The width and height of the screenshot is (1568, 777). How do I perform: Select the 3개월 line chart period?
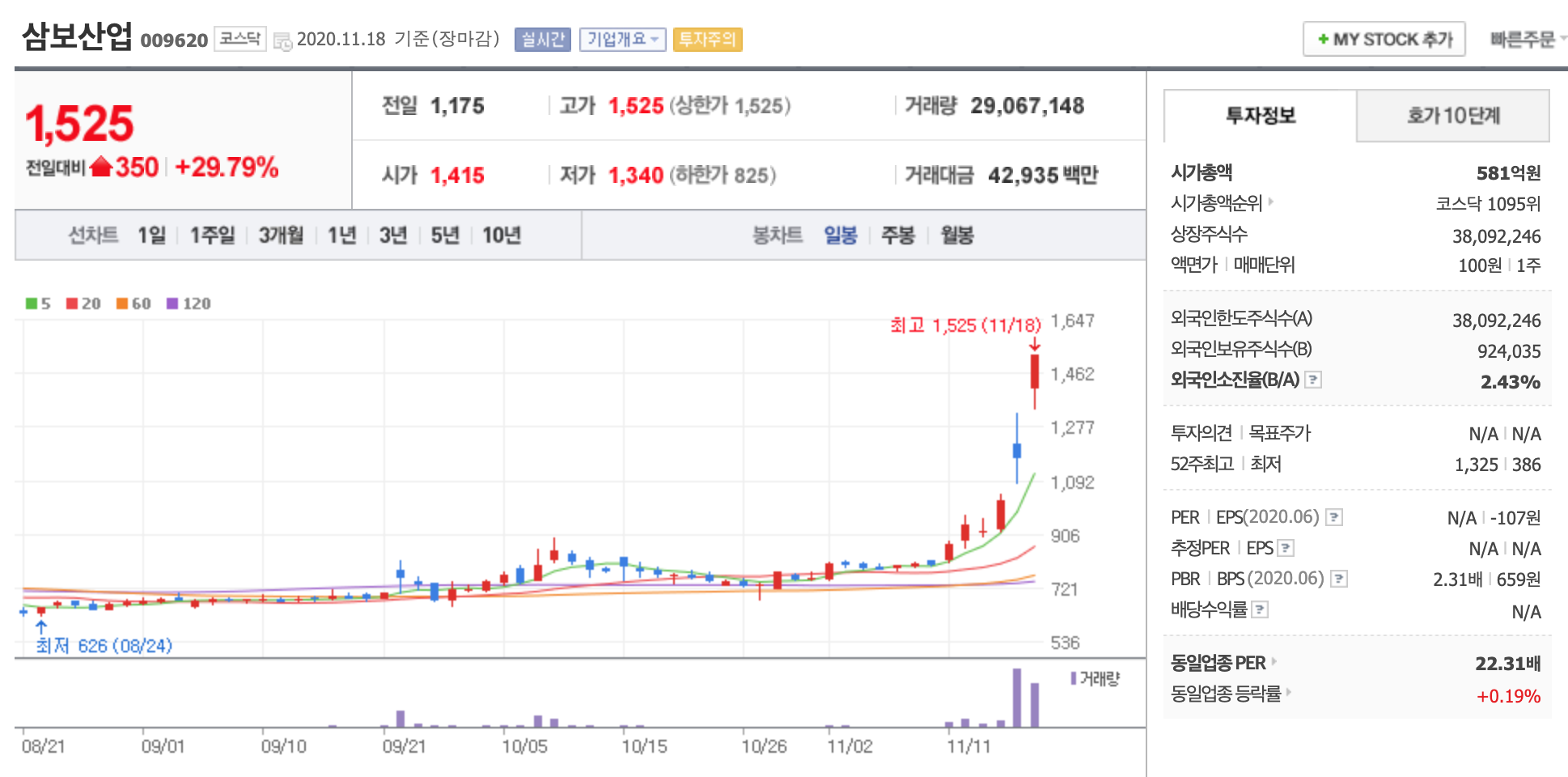click(281, 236)
